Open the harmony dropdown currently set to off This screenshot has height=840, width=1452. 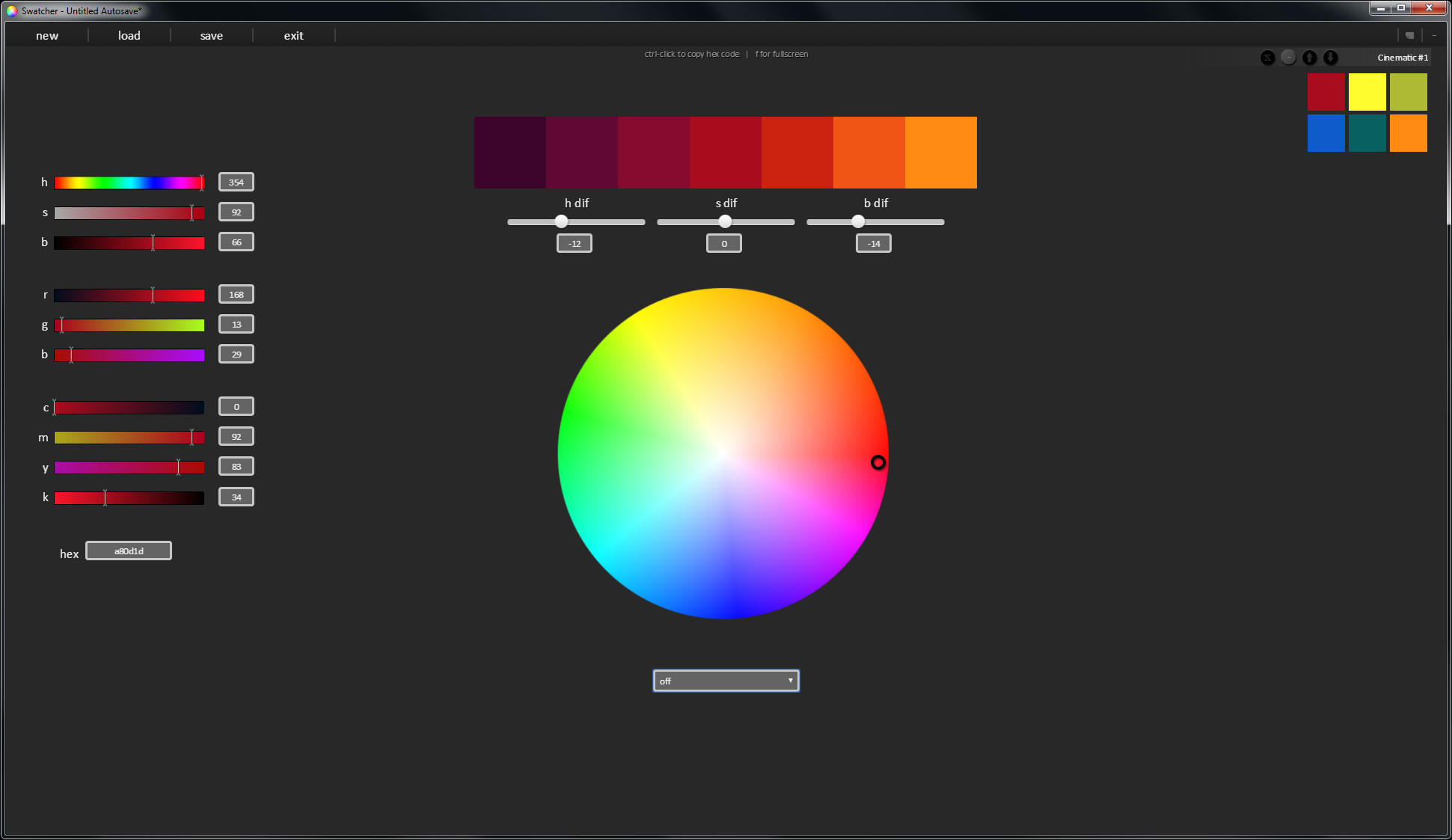725,680
